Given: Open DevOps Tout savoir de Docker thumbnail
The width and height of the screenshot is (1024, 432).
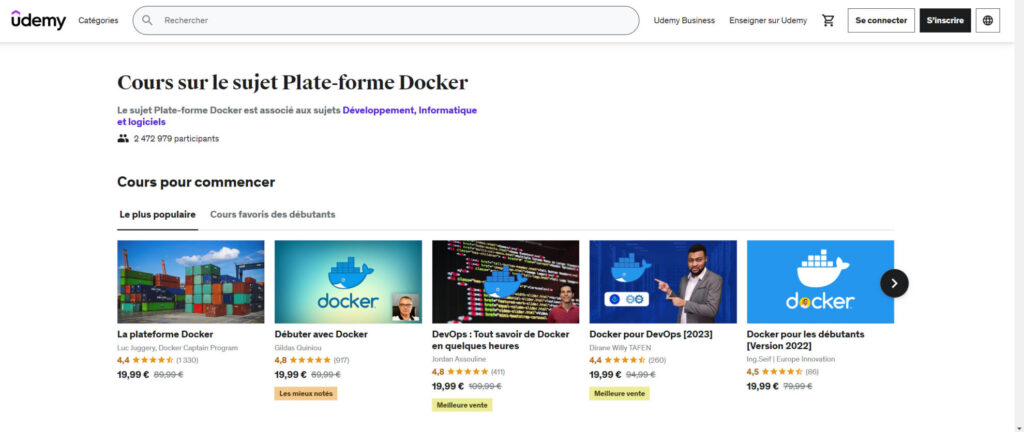Looking at the screenshot, I should tap(505, 282).
